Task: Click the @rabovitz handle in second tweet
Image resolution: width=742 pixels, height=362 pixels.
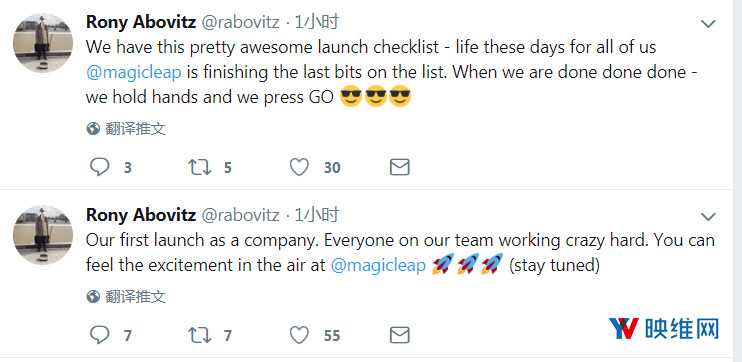Action: click(241, 215)
